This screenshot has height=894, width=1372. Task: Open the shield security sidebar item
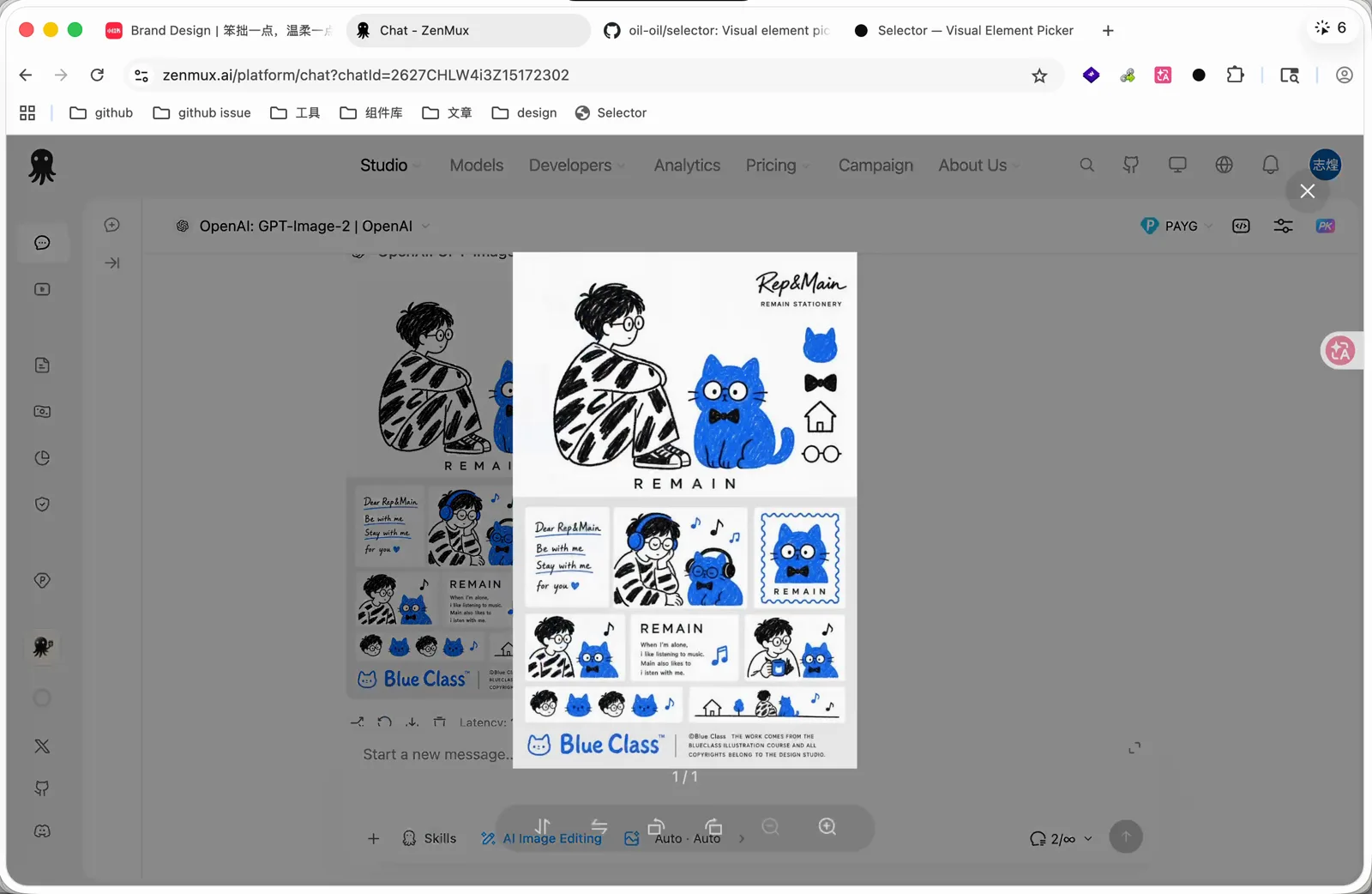pyautogui.click(x=42, y=504)
